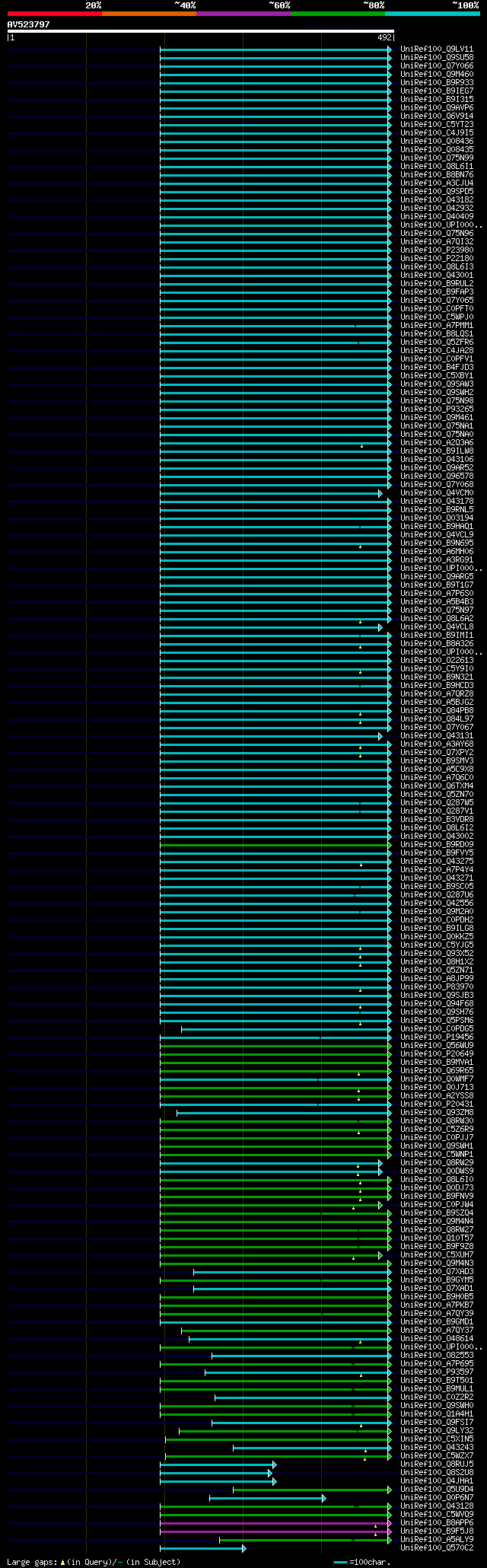Click the green ~80% legend segment

click(338, 14)
